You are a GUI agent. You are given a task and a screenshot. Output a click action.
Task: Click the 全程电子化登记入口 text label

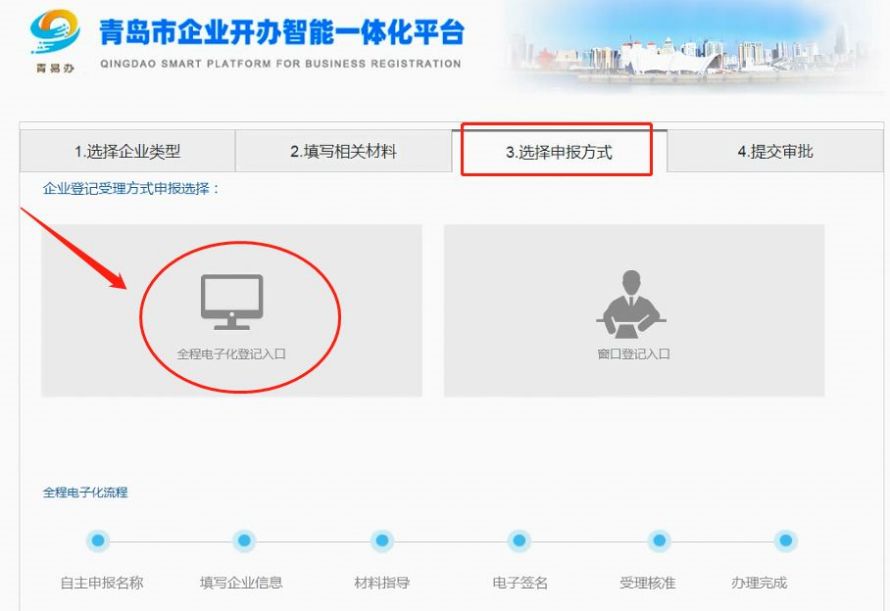pyautogui.click(x=232, y=354)
